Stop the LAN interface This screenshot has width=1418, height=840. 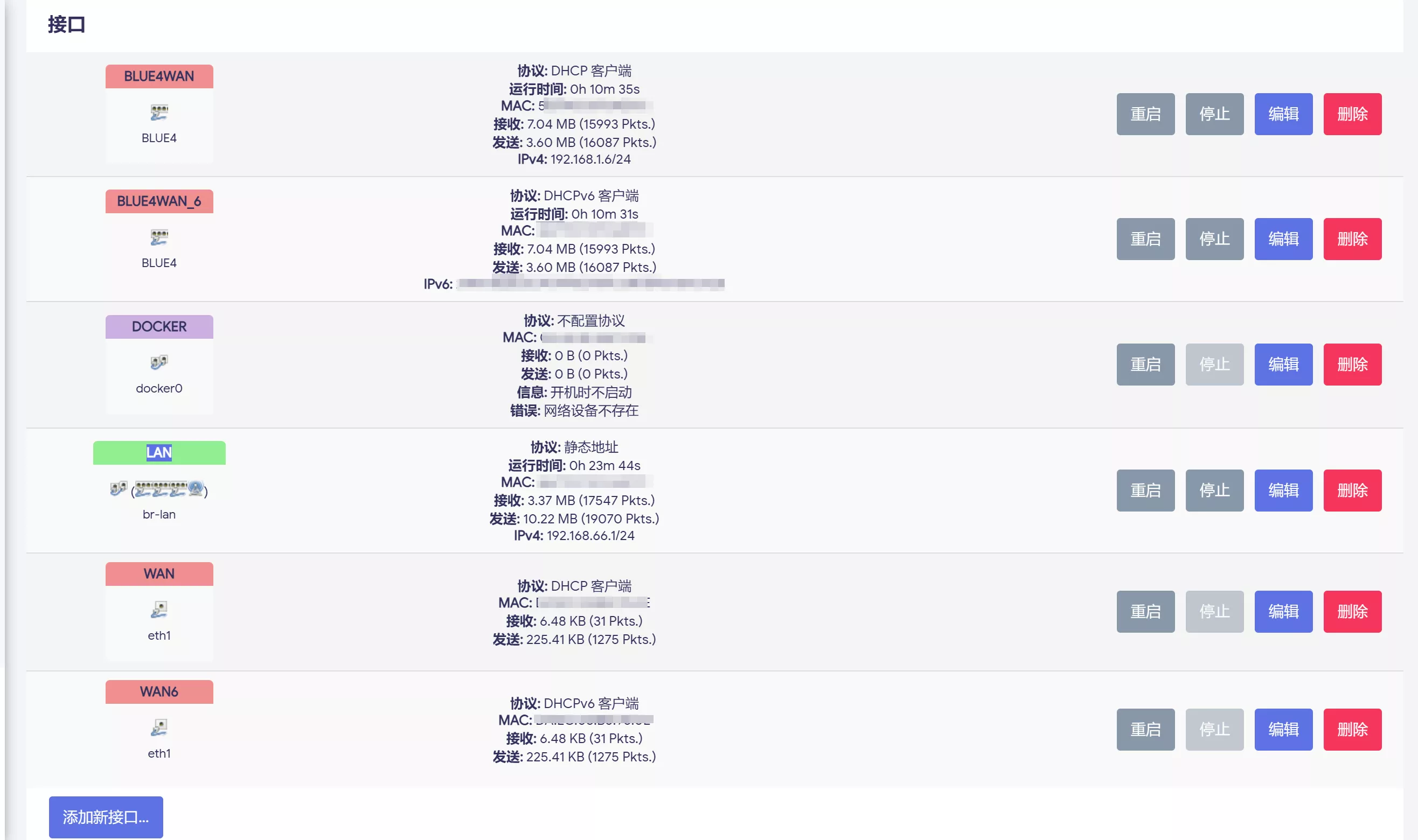[1214, 490]
